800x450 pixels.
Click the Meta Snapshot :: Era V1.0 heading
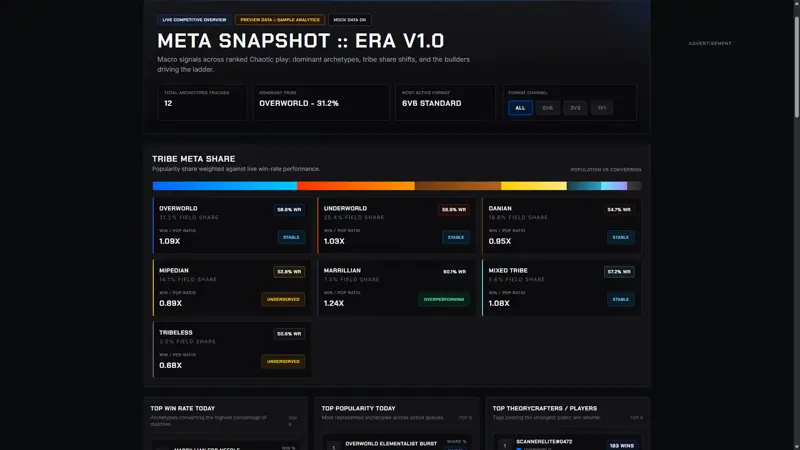(301, 41)
